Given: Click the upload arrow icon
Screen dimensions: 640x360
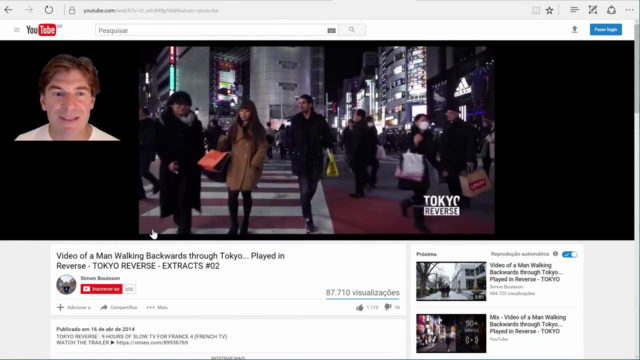Looking at the screenshot, I should coord(575,29).
